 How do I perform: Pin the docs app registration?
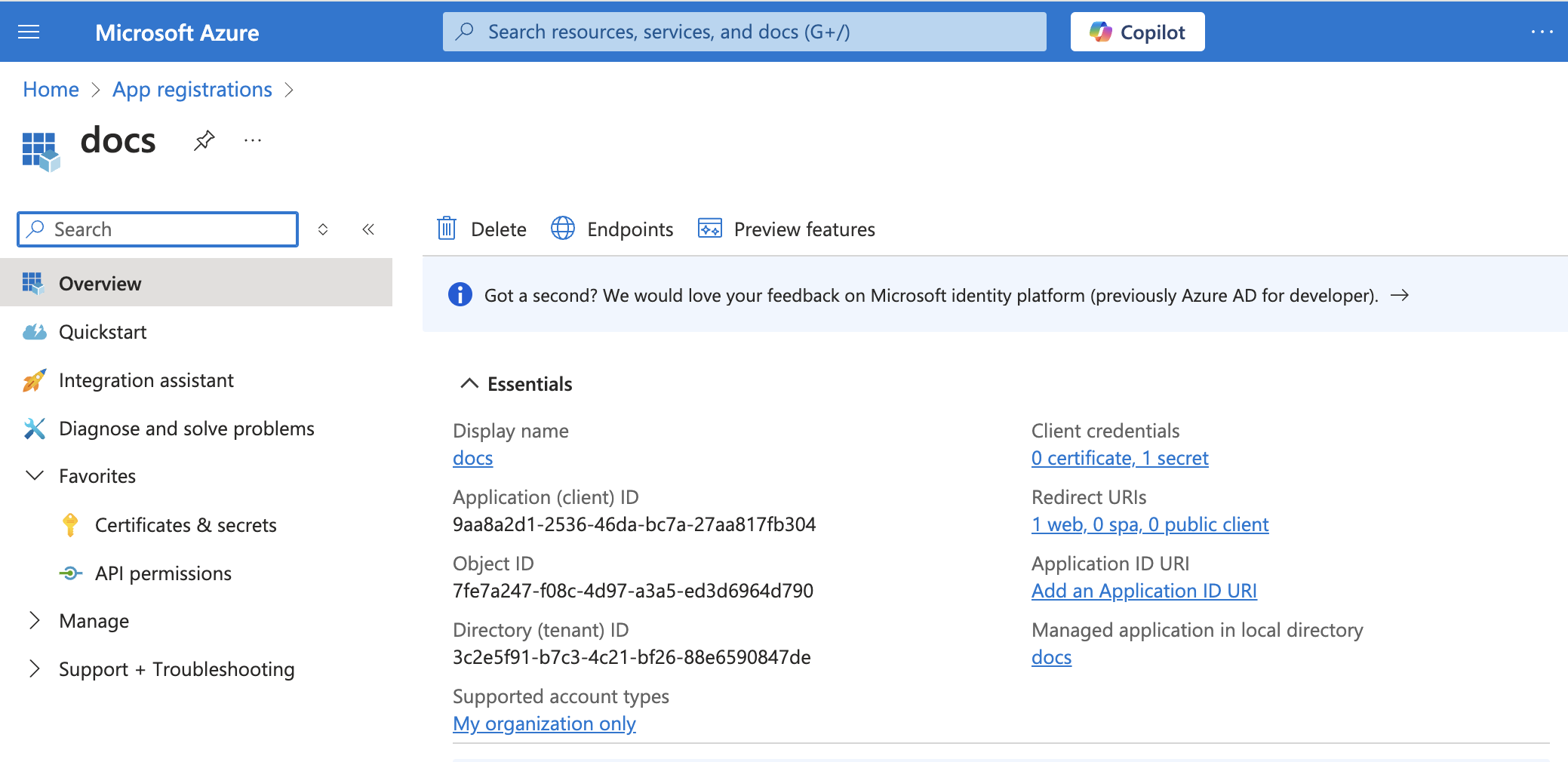(x=204, y=140)
